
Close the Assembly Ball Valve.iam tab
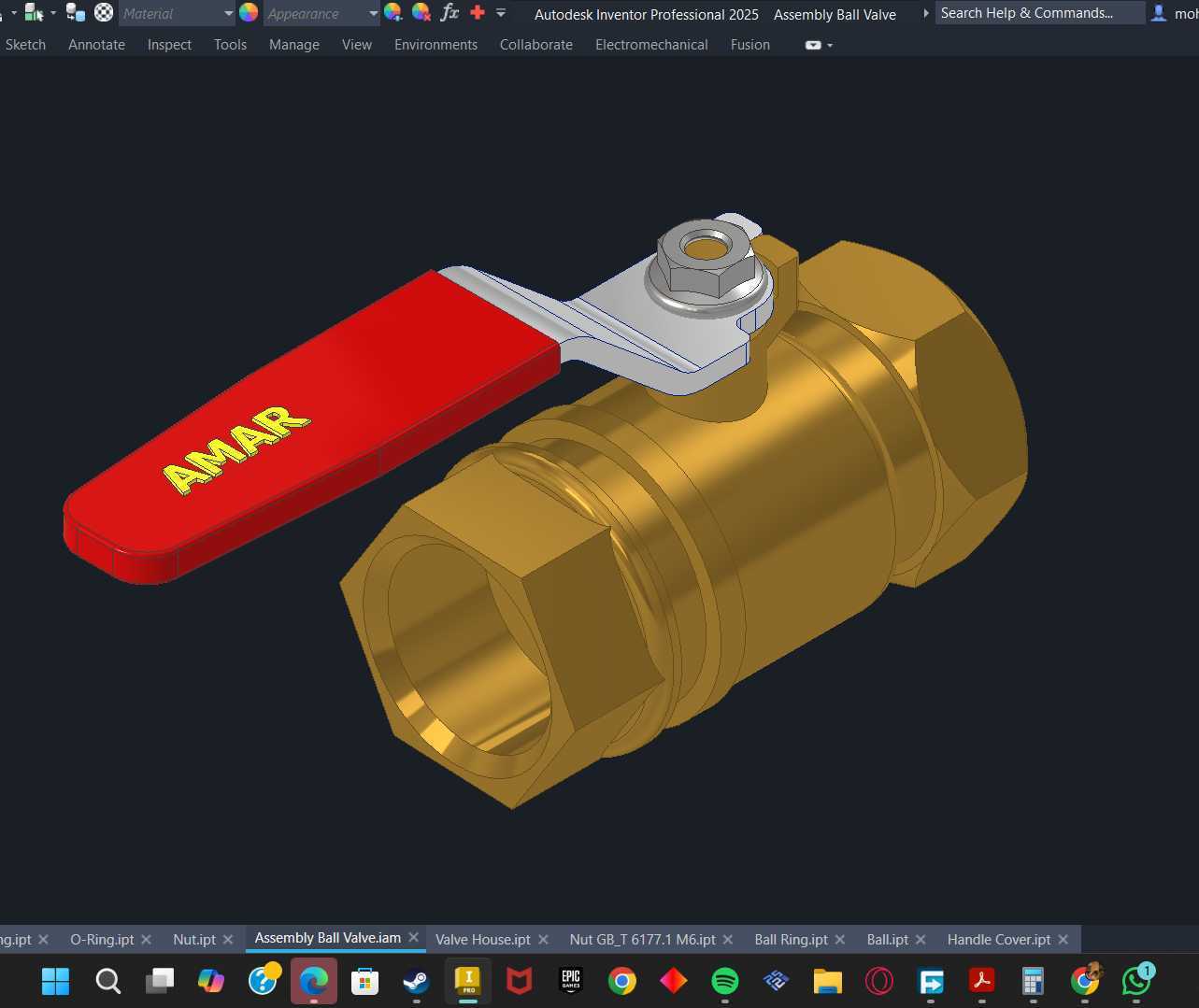pos(413,938)
